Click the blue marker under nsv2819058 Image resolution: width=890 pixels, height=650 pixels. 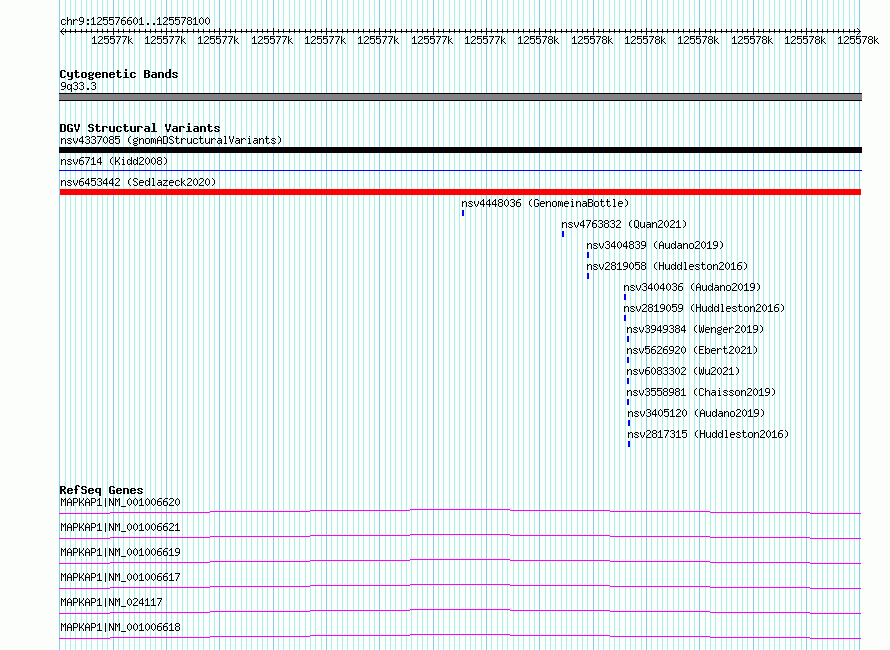588,276
